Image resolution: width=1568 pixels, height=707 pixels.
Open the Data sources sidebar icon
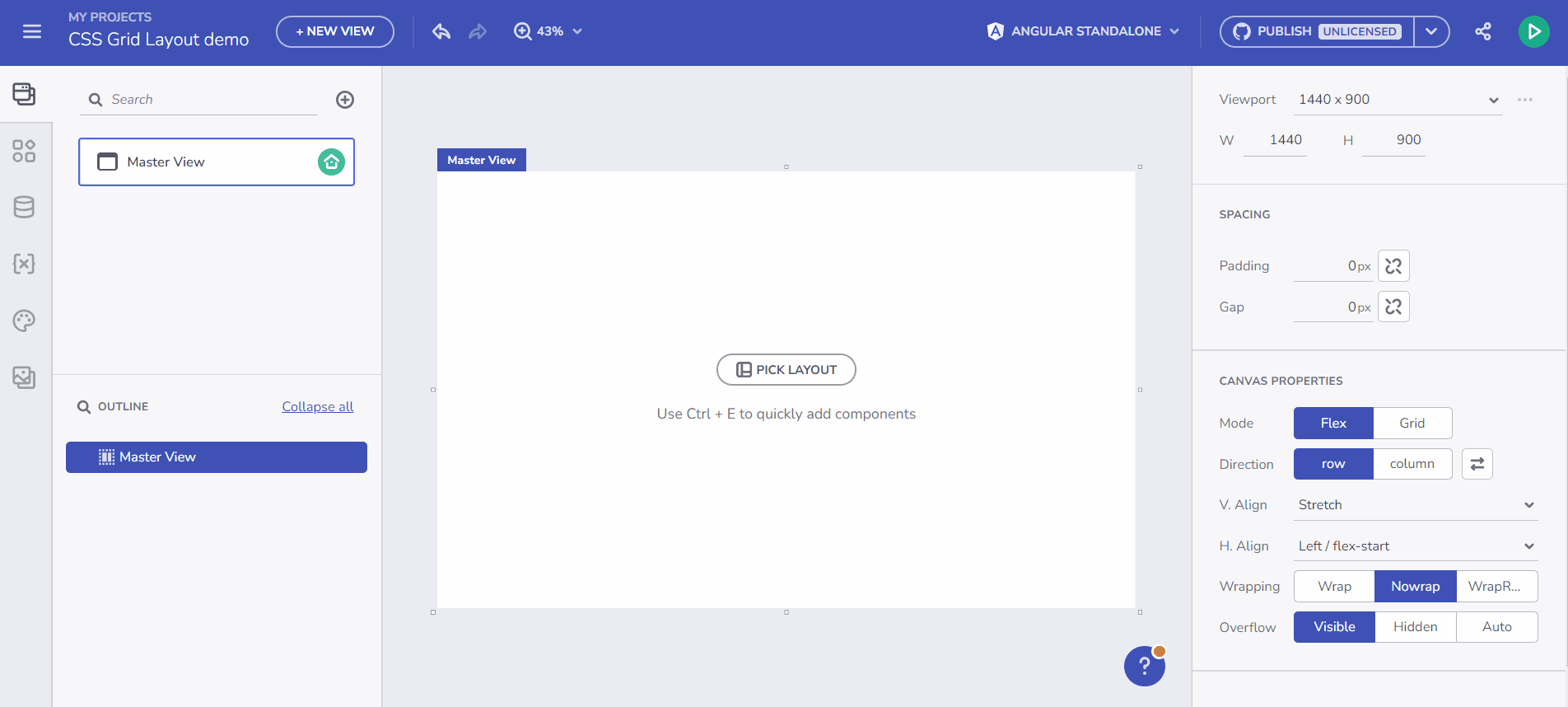(25, 208)
